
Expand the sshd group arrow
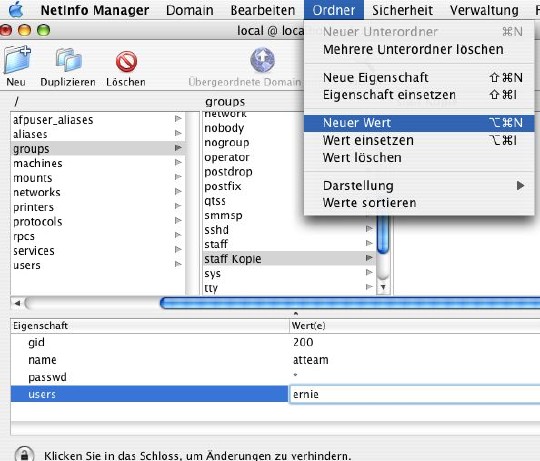(369, 229)
